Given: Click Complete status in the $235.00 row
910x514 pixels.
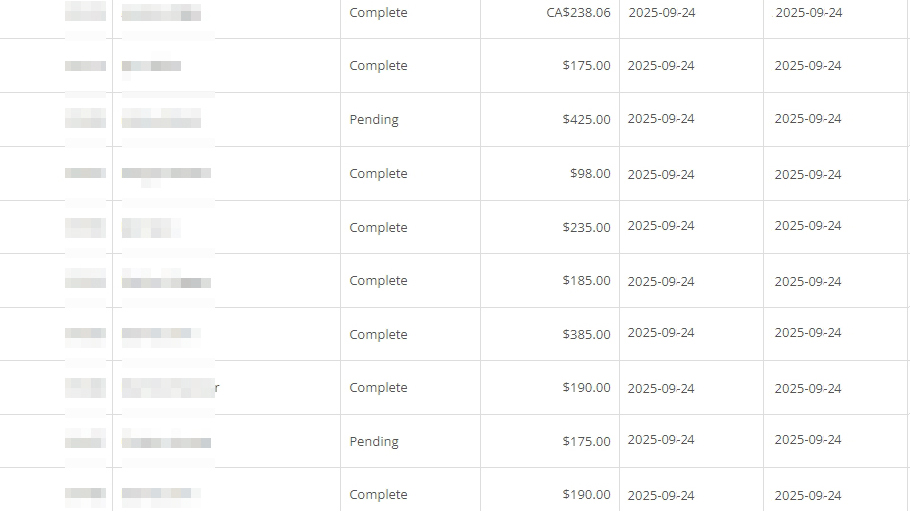Looking at the screenshot, I should pyautogui.click(x=378, y=228).
